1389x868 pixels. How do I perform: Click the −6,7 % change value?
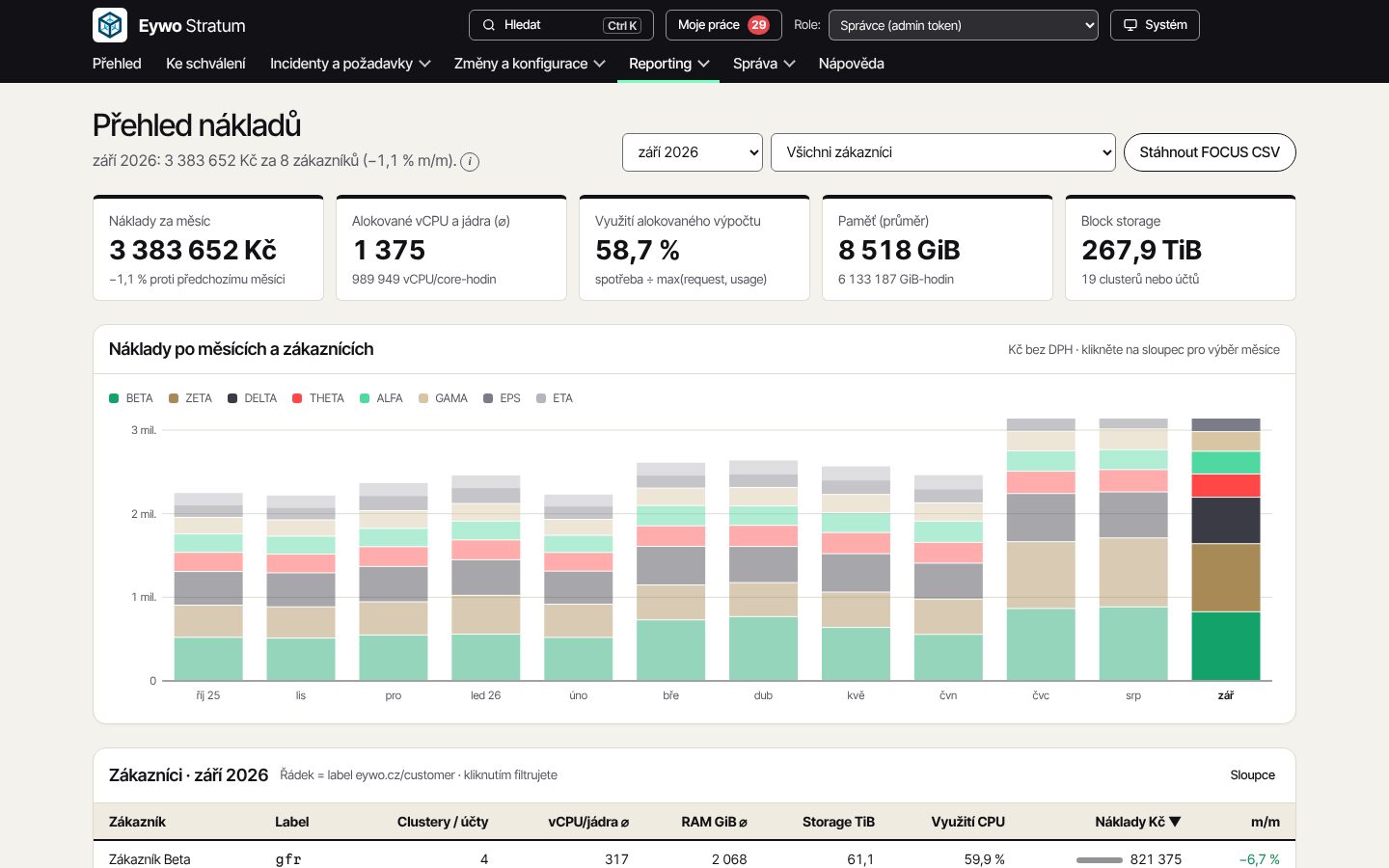tap(1260, 859)
